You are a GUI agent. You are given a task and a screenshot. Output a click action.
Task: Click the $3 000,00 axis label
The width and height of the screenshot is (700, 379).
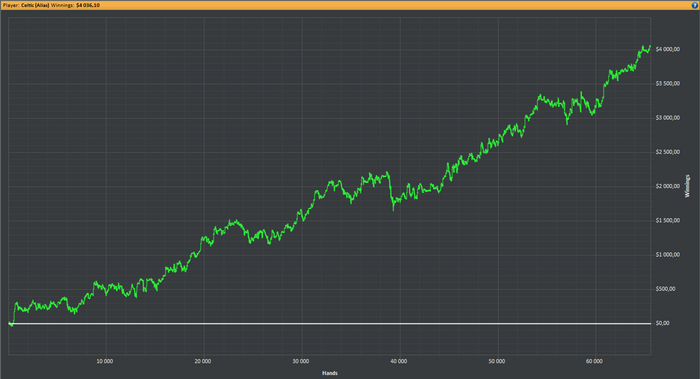pyautogui.click(x=668, y=118)
